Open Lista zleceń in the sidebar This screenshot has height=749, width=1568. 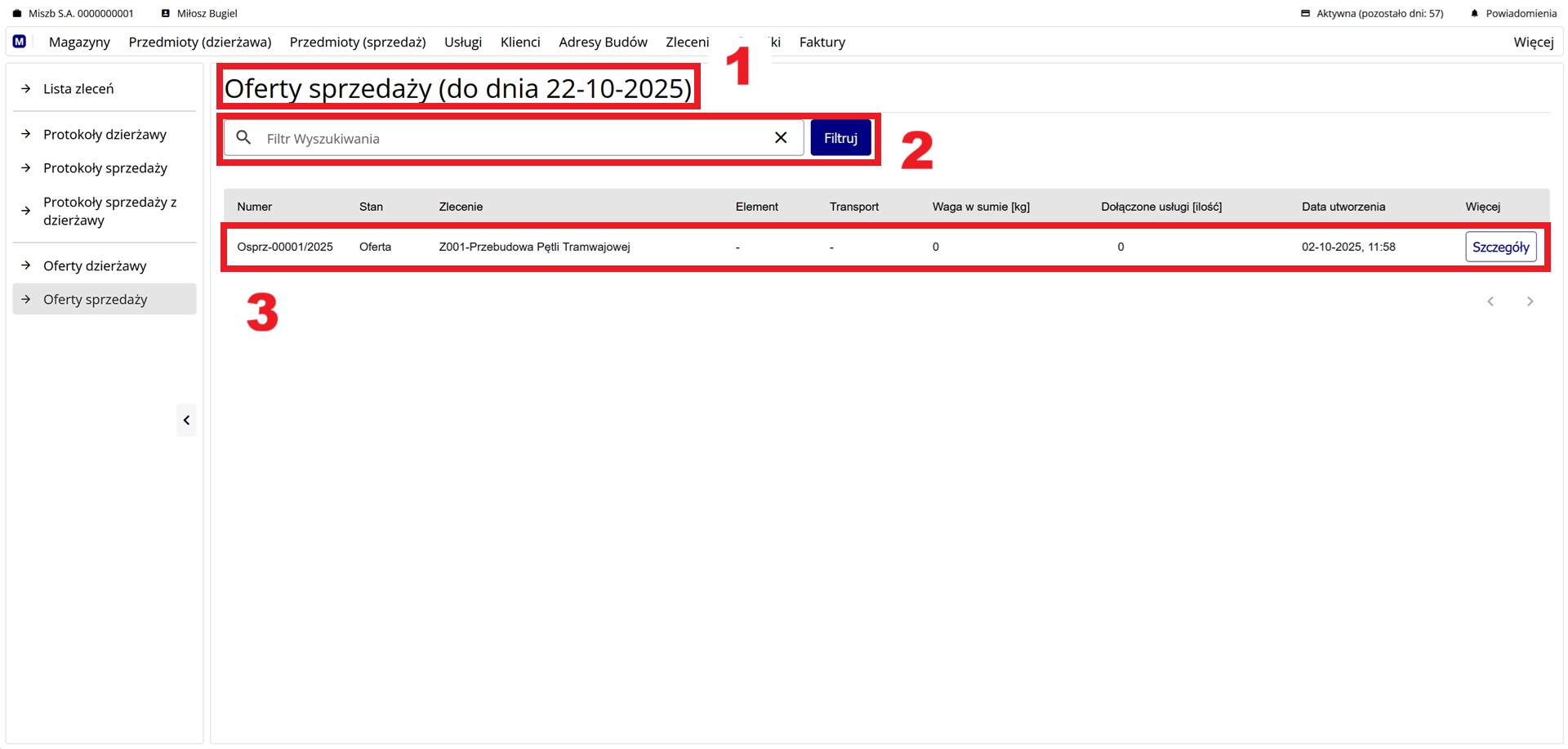click(78, 88)
